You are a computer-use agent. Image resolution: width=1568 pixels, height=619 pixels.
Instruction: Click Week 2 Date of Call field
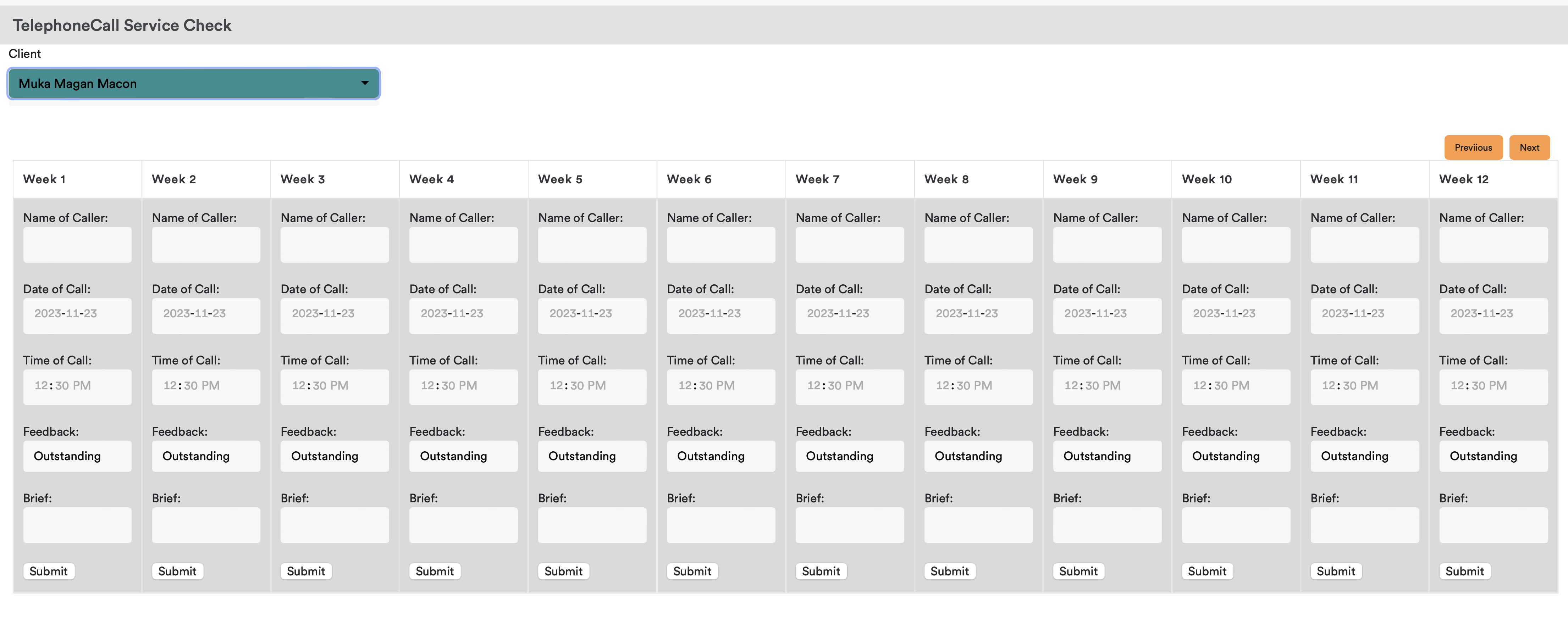pyautogui.click(x=206, y=315)
